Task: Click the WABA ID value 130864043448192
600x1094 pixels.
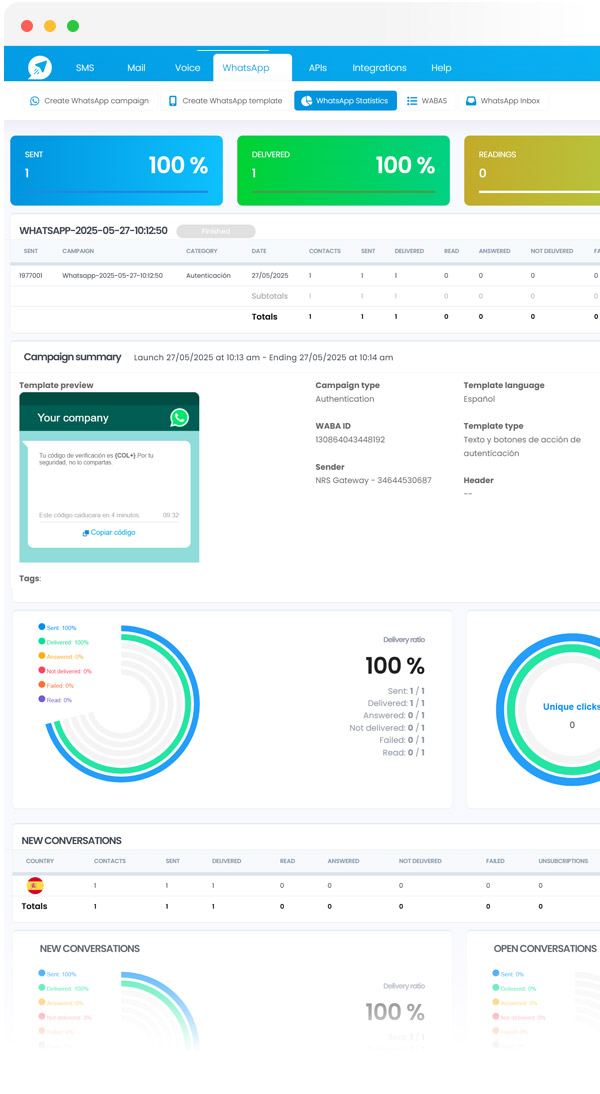Action: click(350, 440)
